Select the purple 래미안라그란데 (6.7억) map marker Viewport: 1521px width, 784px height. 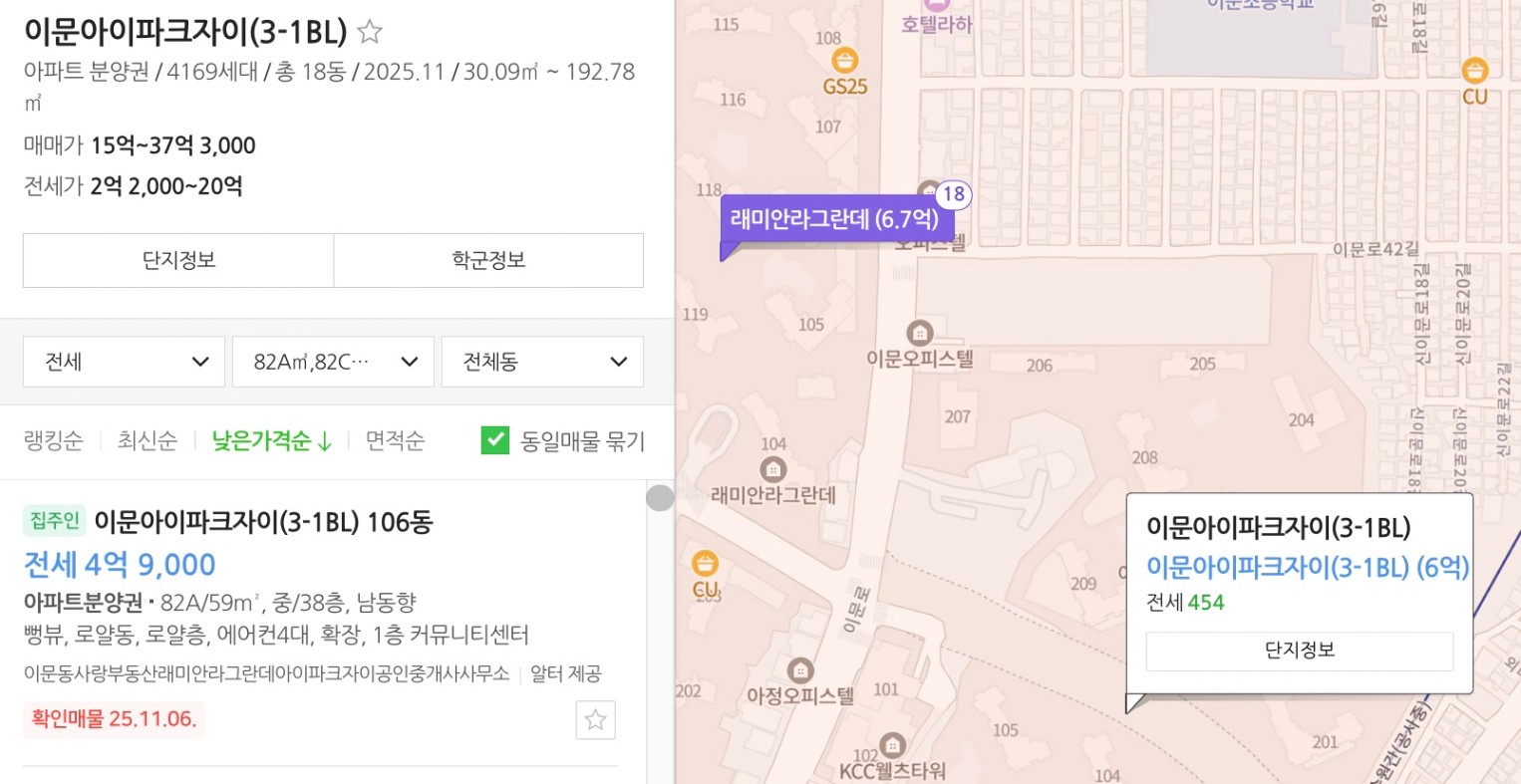coord(836,219)
